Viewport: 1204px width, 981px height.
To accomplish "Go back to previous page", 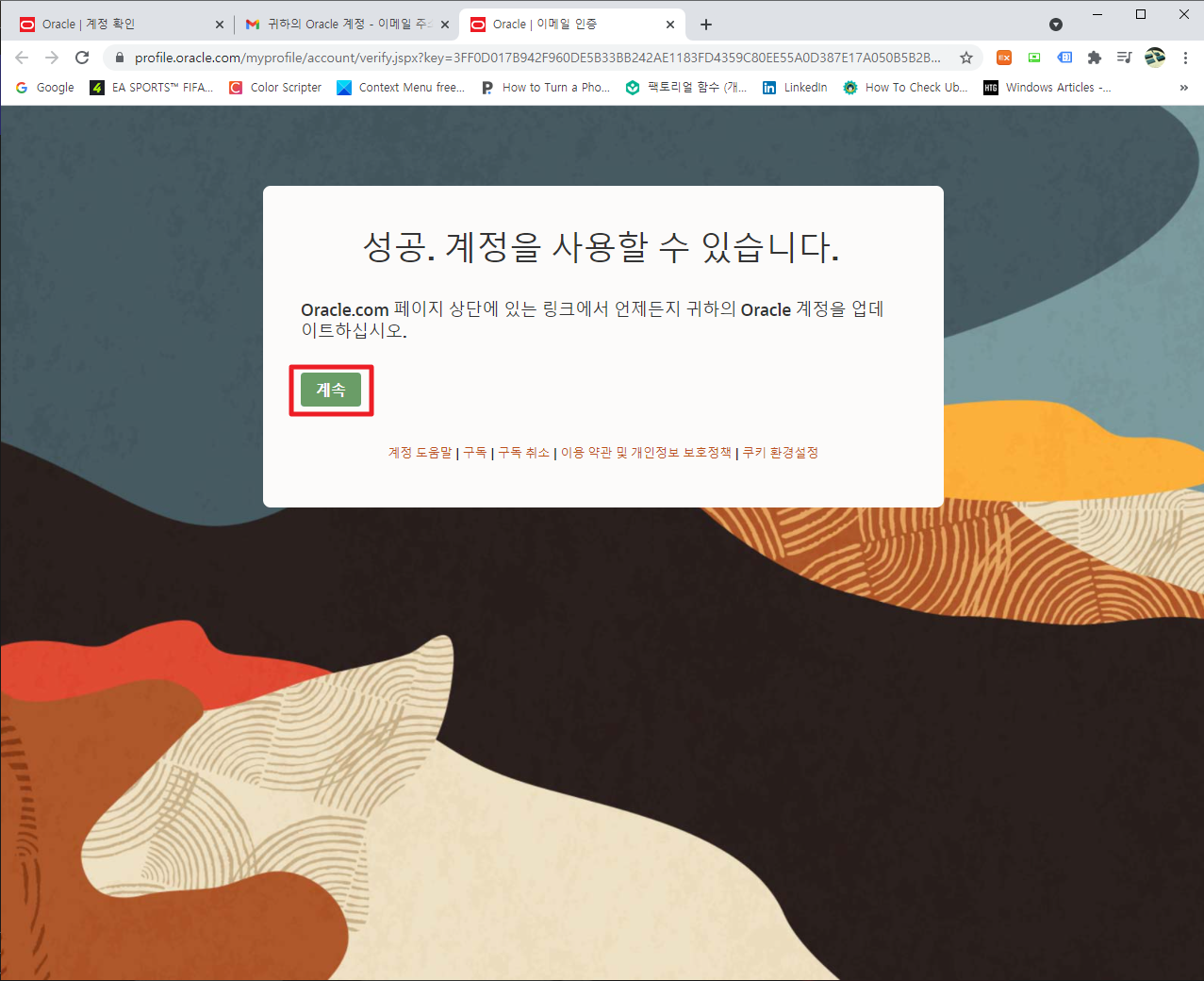I will [x=22, y=58].
